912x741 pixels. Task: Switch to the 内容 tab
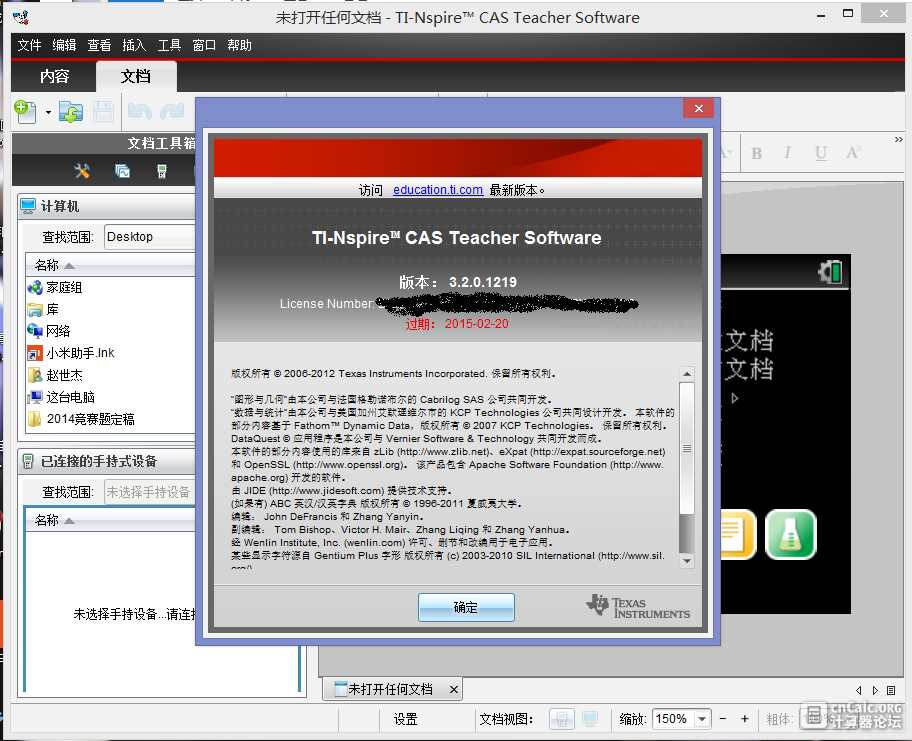[55, 76]
